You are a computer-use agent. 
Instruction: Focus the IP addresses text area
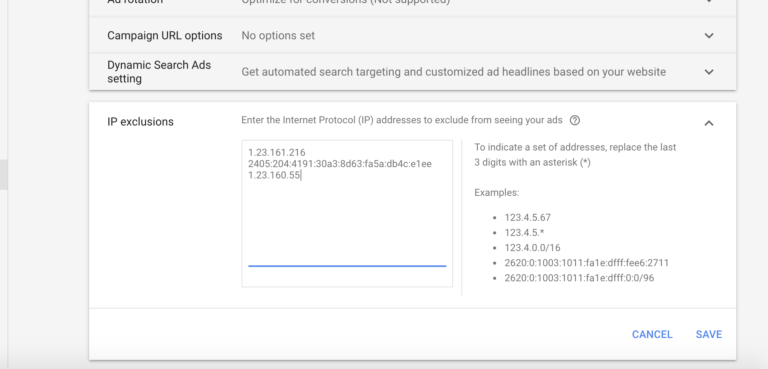pos(347,214)
